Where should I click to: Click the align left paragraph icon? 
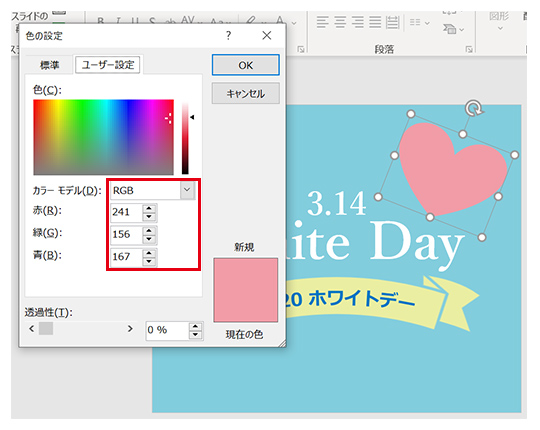pyautogui.click(x=323, y=22)
